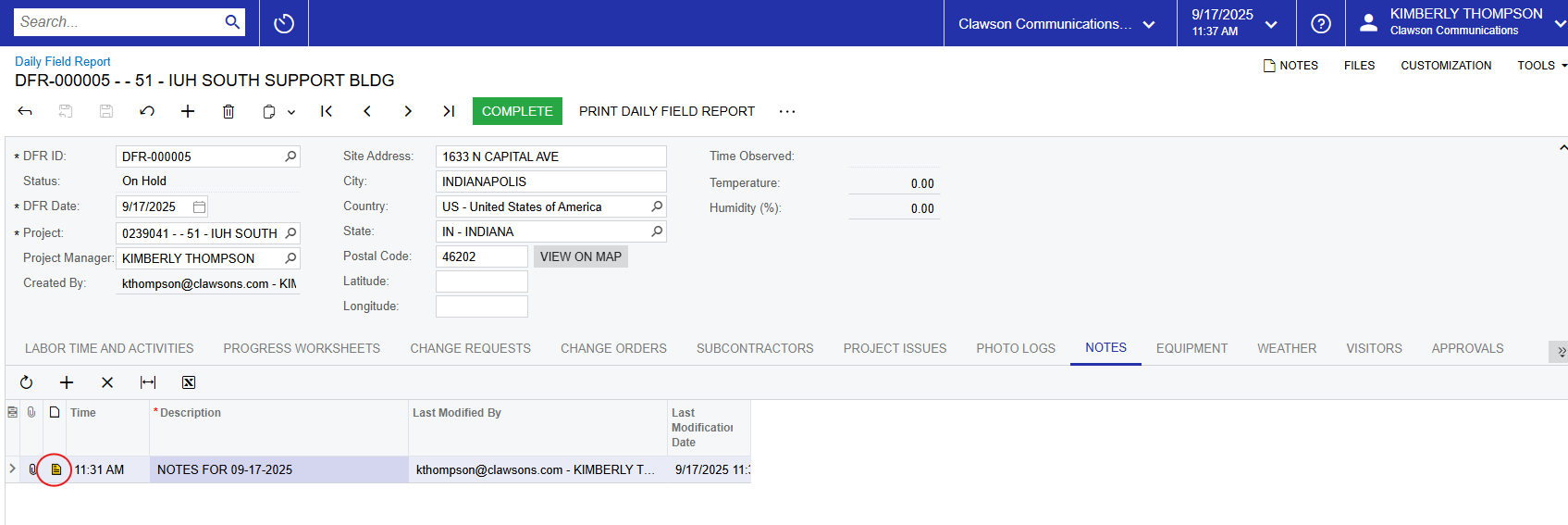
Task: Click the back arrow toolbar icon
Action: [25, 111]
